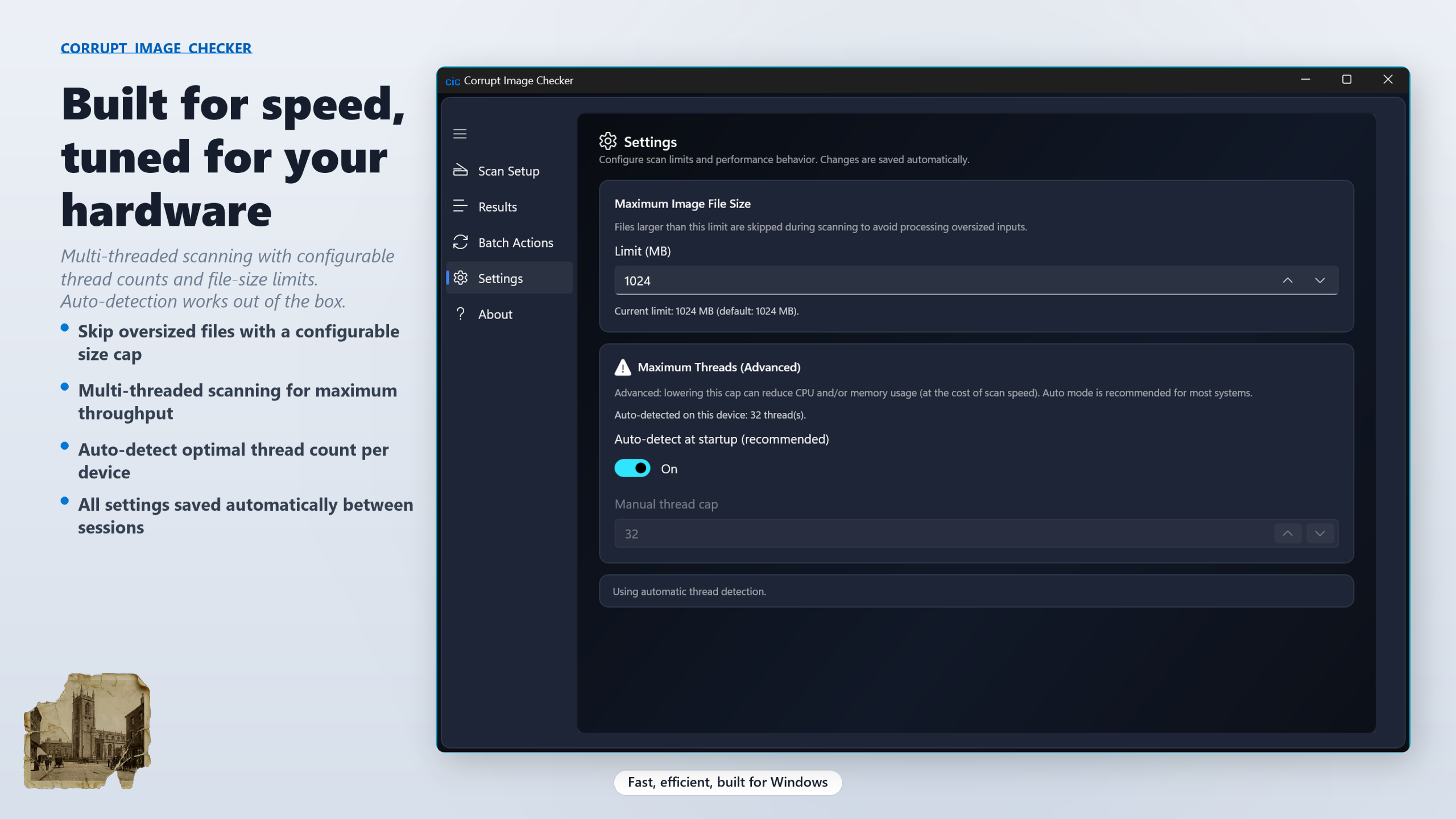Click the Batch Actions refresh icon
The width and height of the screenshot is (1456, 819).
460,242
